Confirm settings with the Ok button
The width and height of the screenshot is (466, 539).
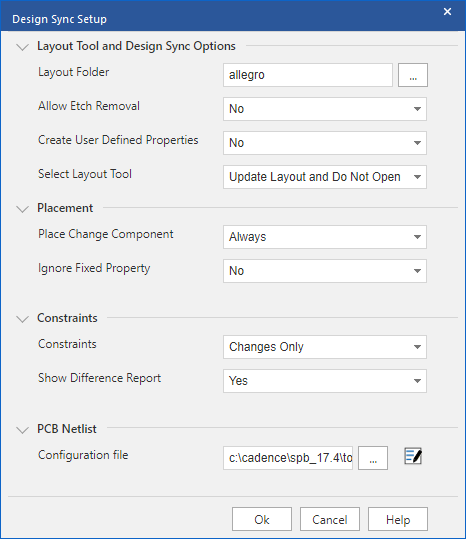(x=262, y=519)
